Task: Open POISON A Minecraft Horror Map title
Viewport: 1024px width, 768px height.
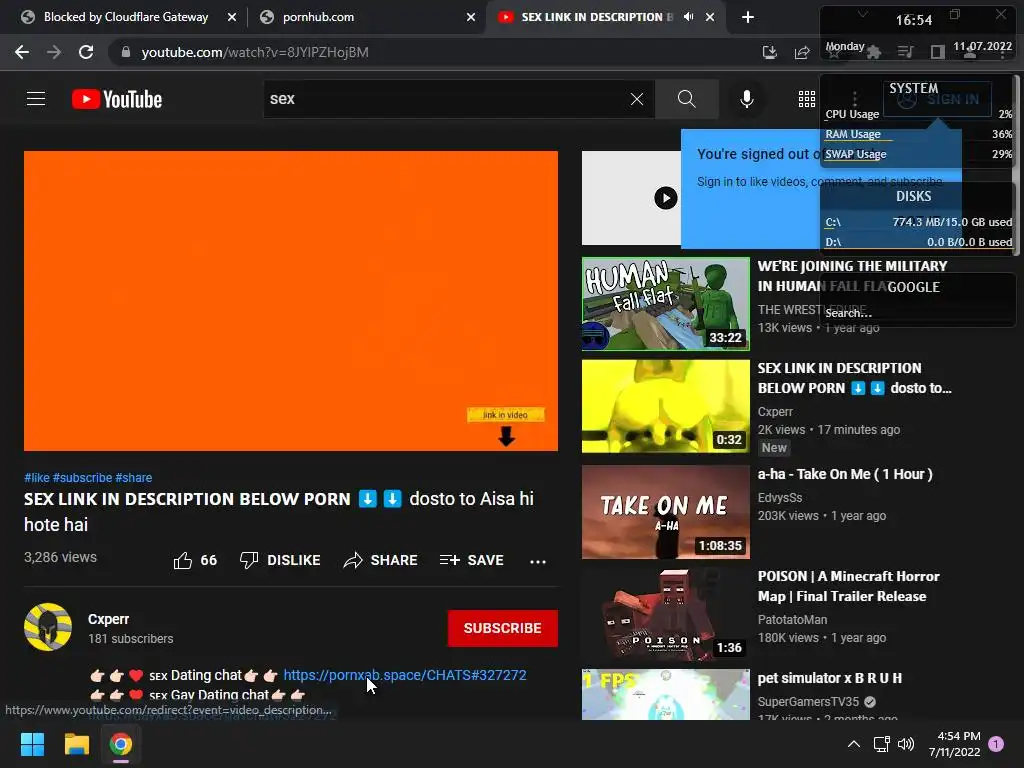Action: click(x=848, y=586)
